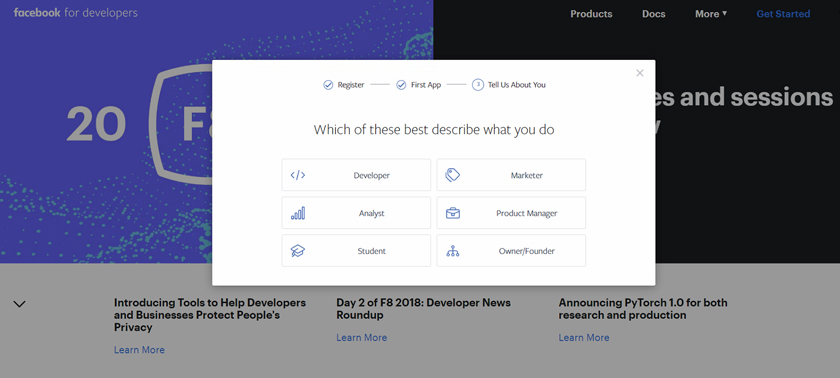Choose Owner/Founder as your role

511,251
